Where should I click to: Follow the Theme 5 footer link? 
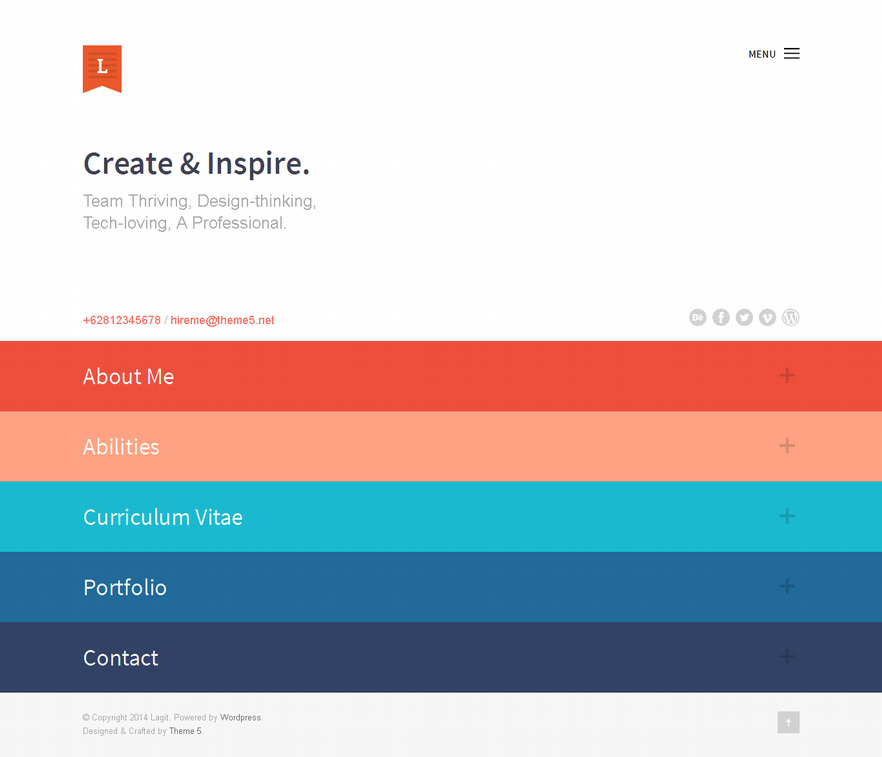point(185,731)
